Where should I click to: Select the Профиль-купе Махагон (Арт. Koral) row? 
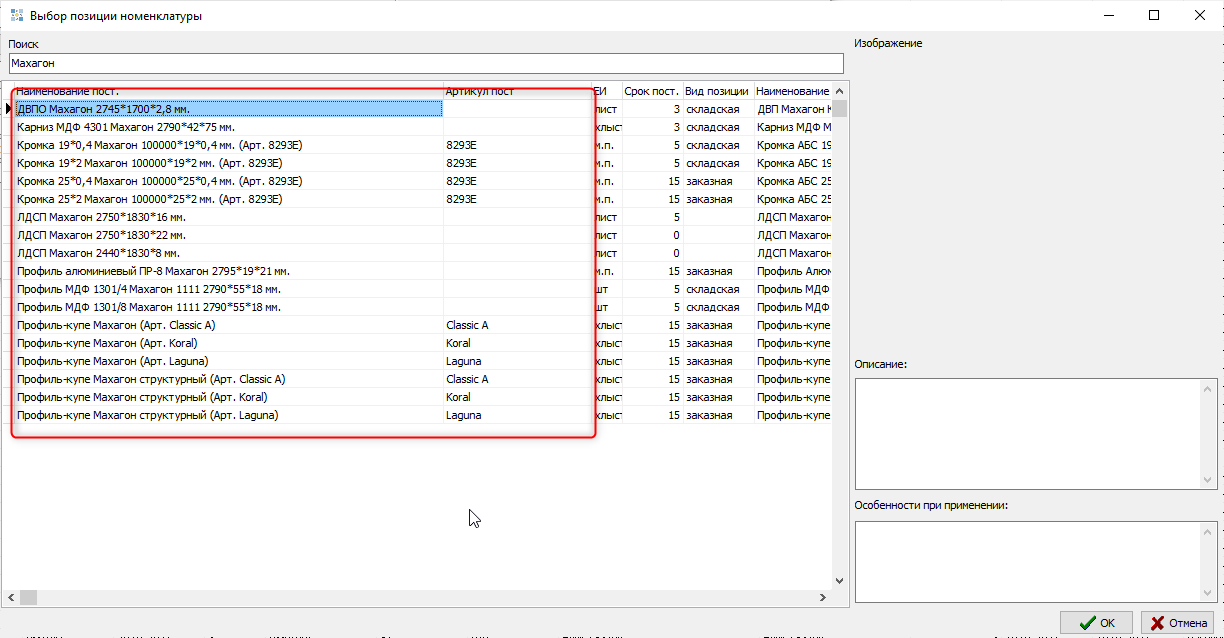[228, 343]
